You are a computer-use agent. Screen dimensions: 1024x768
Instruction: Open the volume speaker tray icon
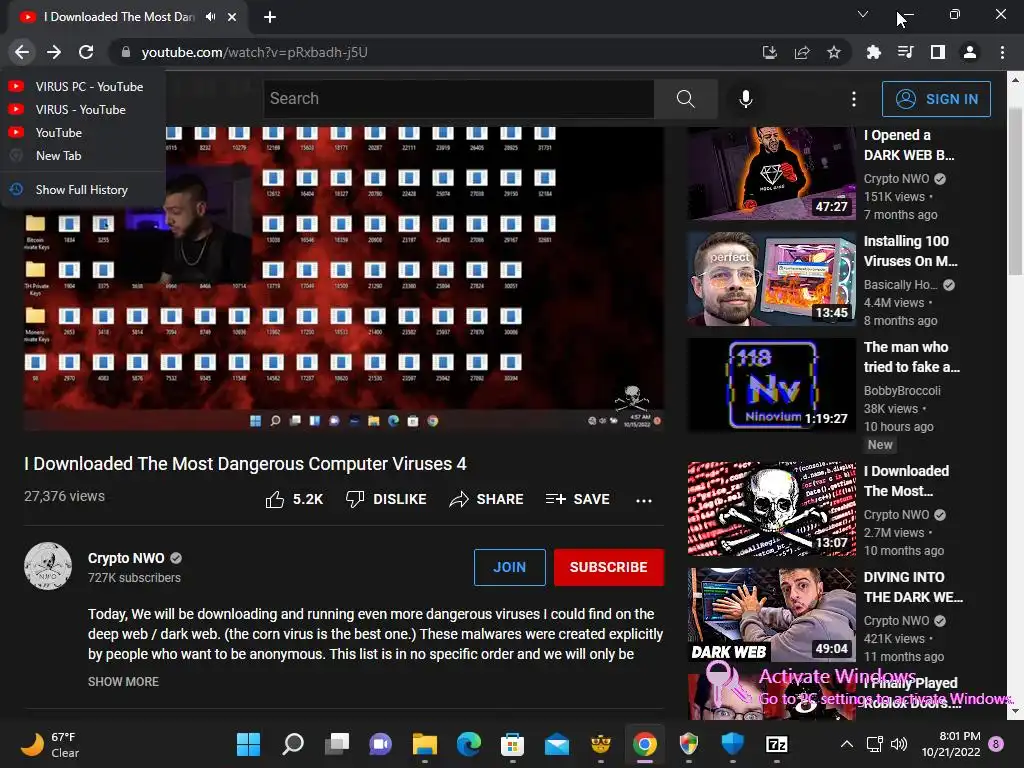[899, 744]
